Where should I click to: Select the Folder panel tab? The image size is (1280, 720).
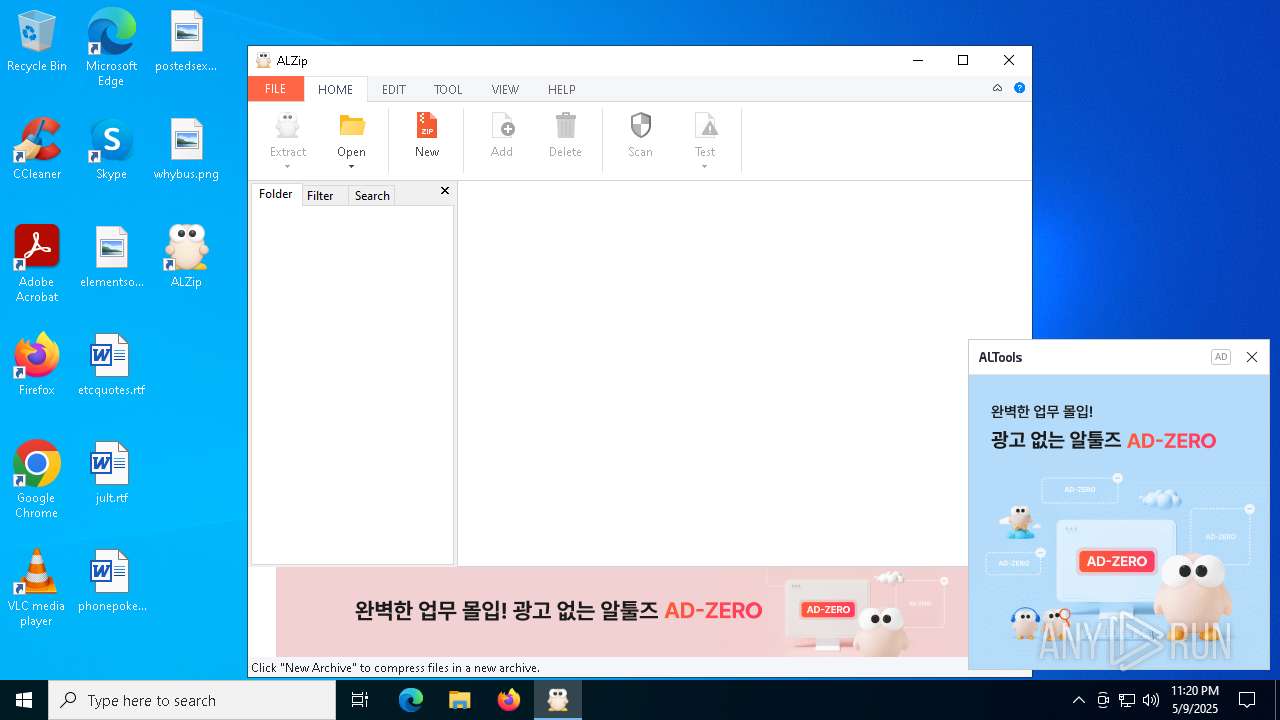(x=276, y=194)
